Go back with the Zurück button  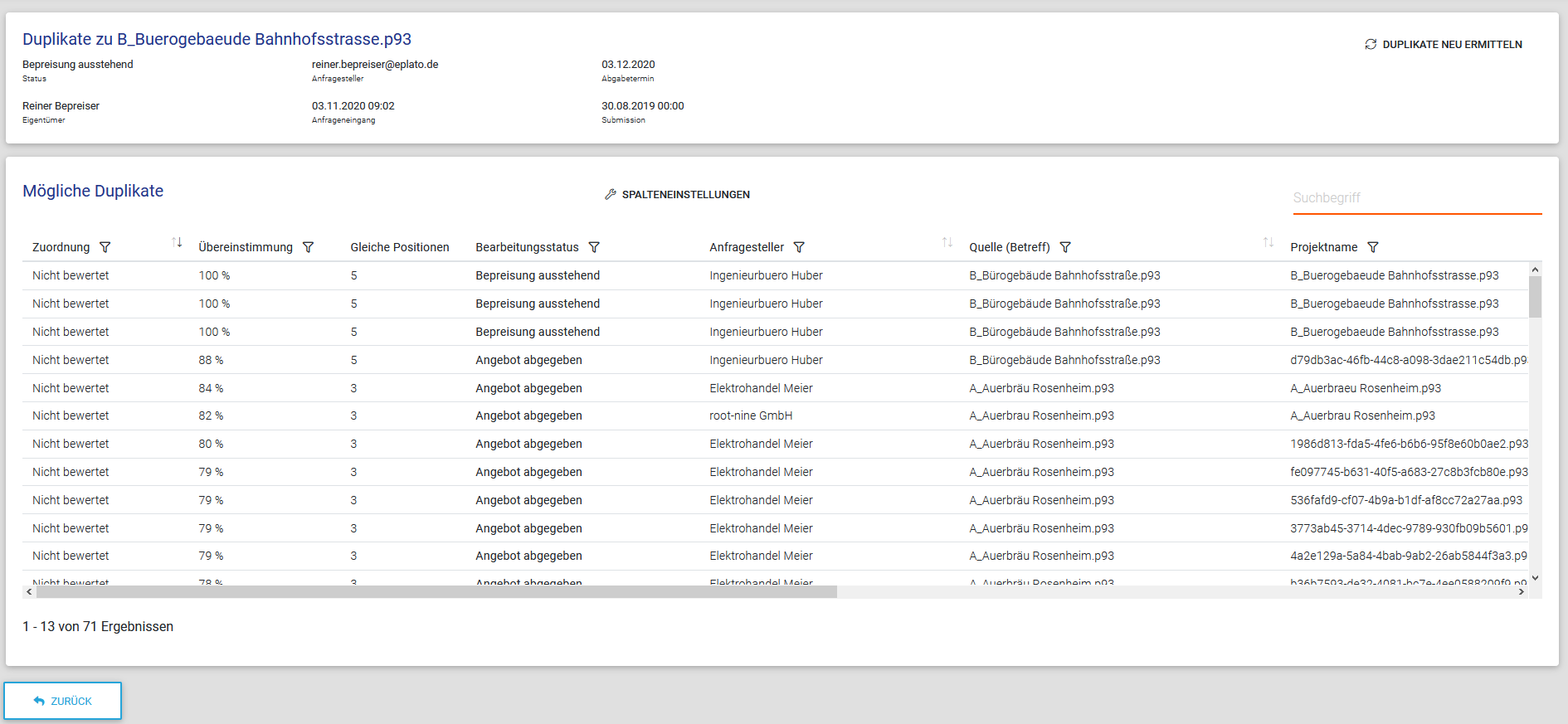(63, 701)
